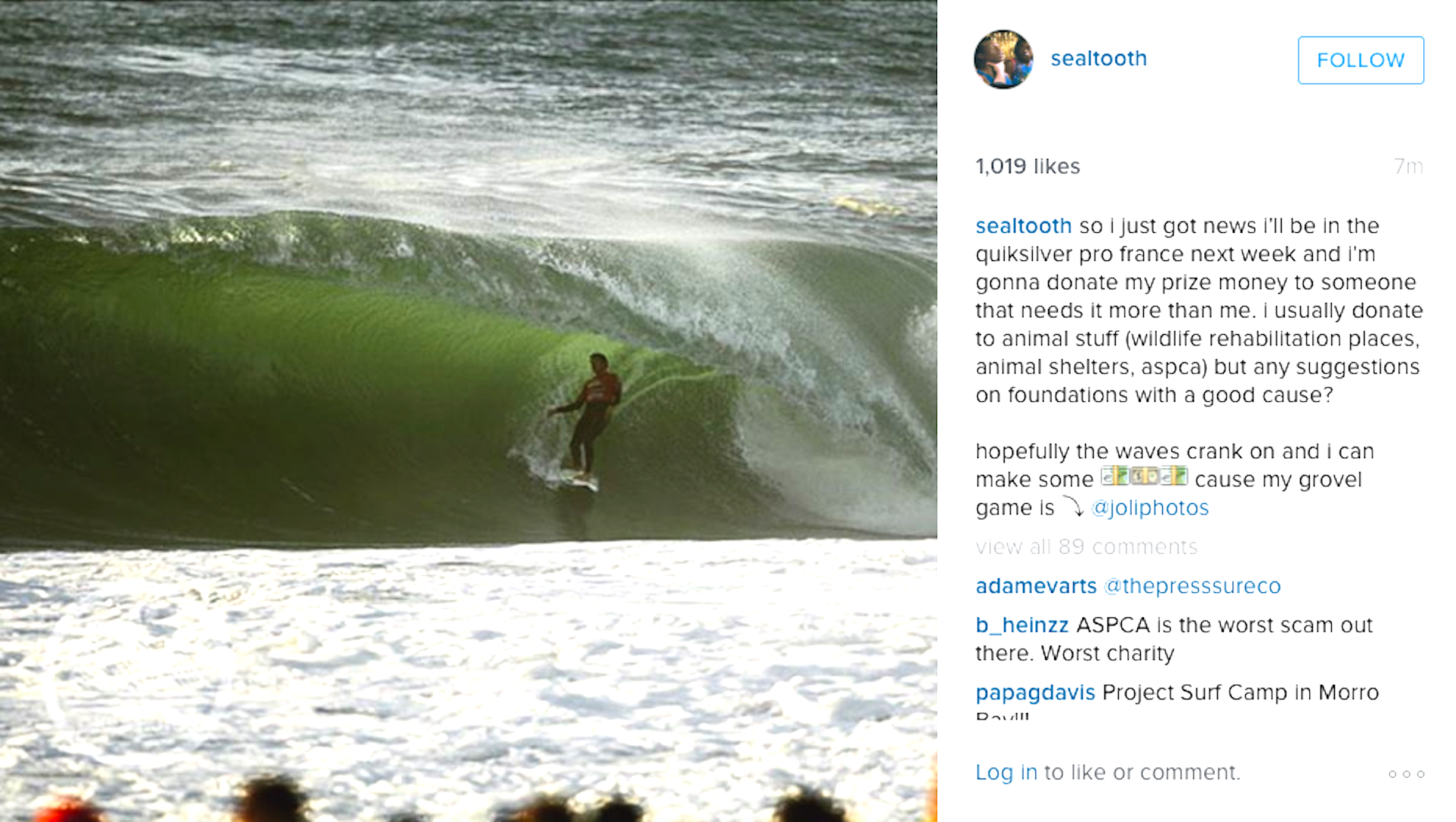Expand view all 89 comments

1086,546
